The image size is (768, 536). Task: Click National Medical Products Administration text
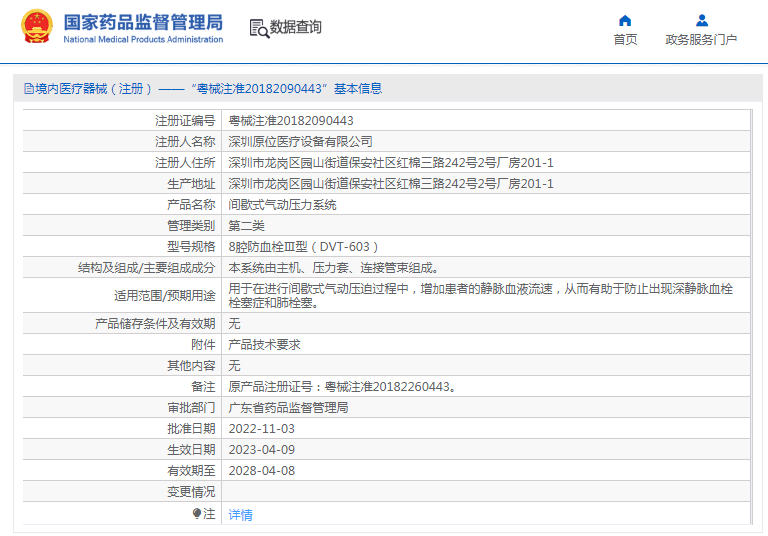pyautogui.click(x=143, y=39)
